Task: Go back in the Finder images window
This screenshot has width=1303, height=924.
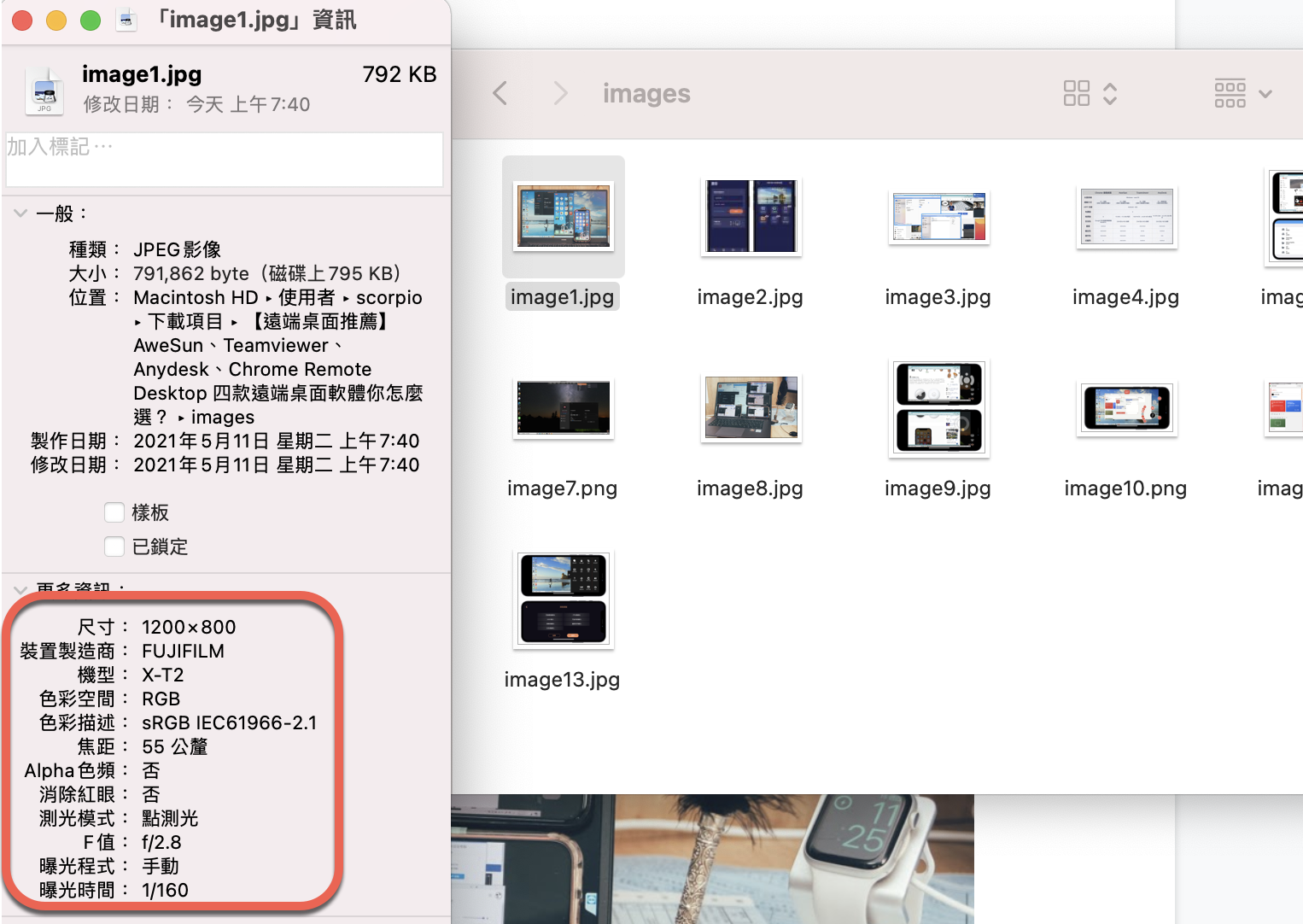Action: point(500,93)
